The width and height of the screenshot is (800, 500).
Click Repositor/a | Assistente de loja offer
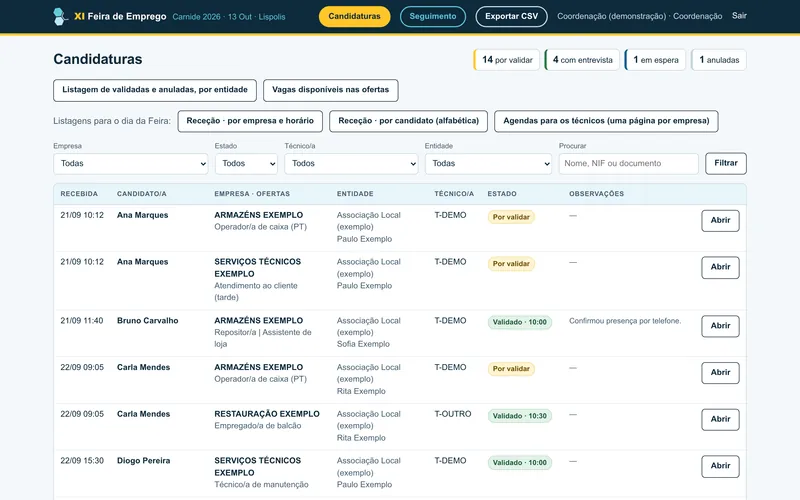263,338
